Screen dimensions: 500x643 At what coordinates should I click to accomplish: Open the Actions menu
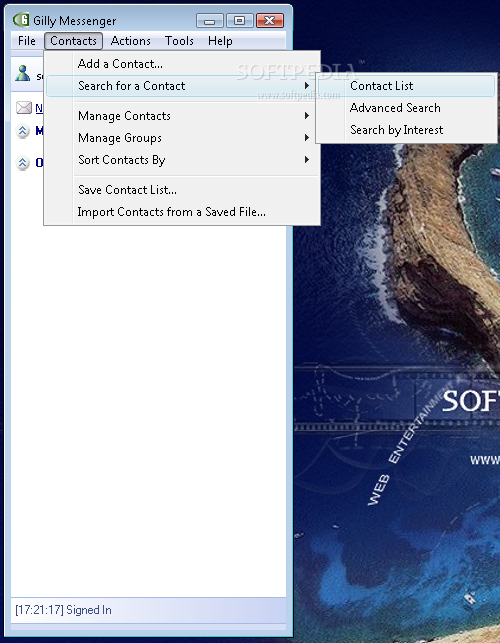(130, 41)
